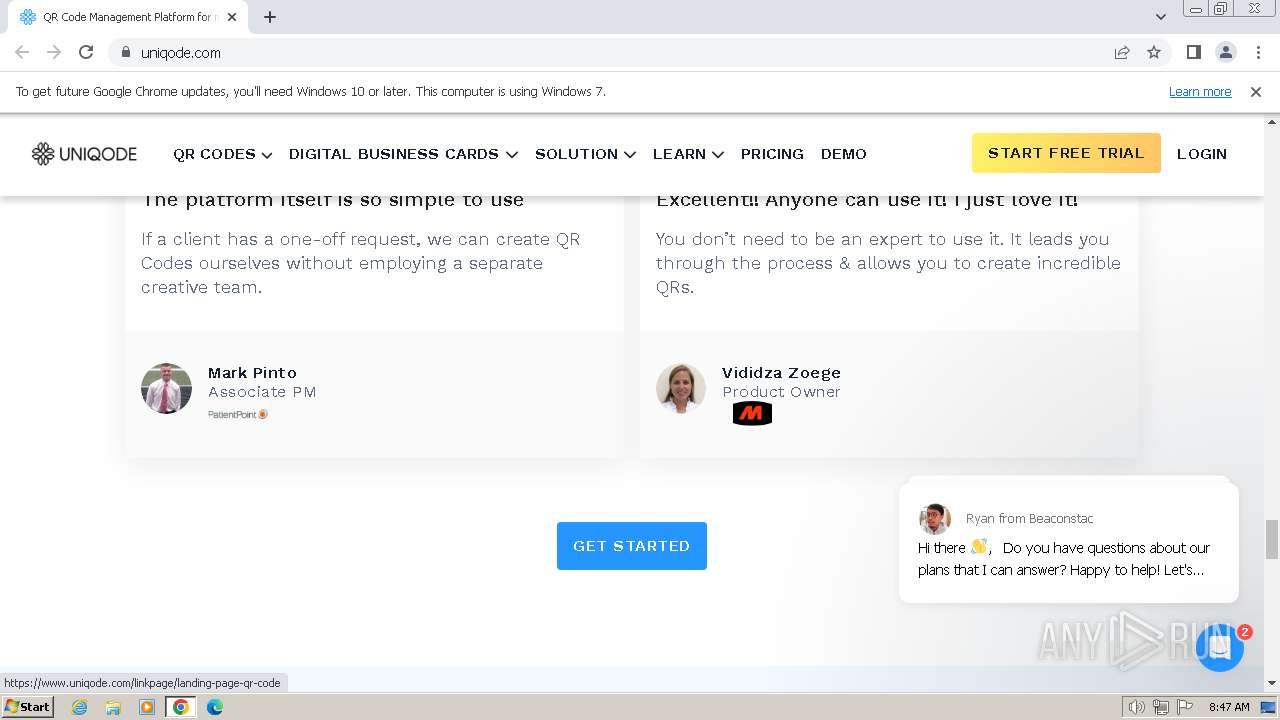Launch Internet Explorer from the taskbar
Image resolution: width=1280 pixels, height=720 pixels.
point(80,707)
